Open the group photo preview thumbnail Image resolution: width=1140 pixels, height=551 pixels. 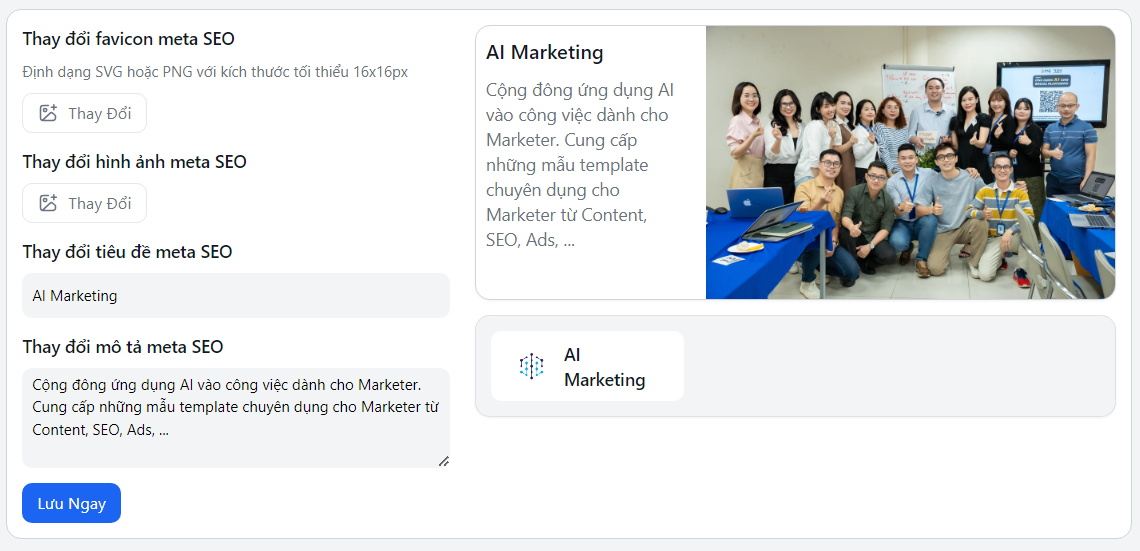click(910, 162)
